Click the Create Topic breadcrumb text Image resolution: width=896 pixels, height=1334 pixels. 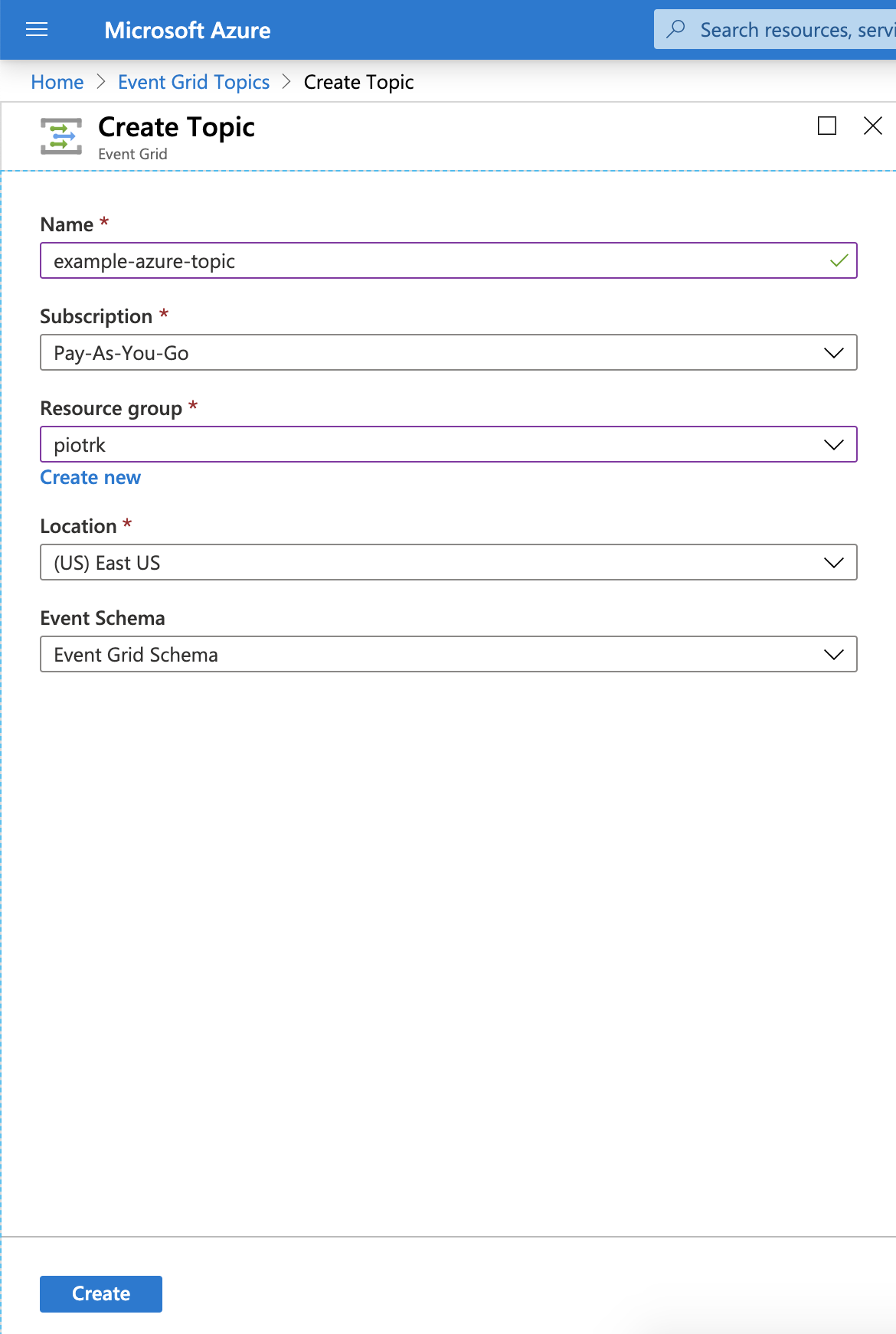[358, 82]
